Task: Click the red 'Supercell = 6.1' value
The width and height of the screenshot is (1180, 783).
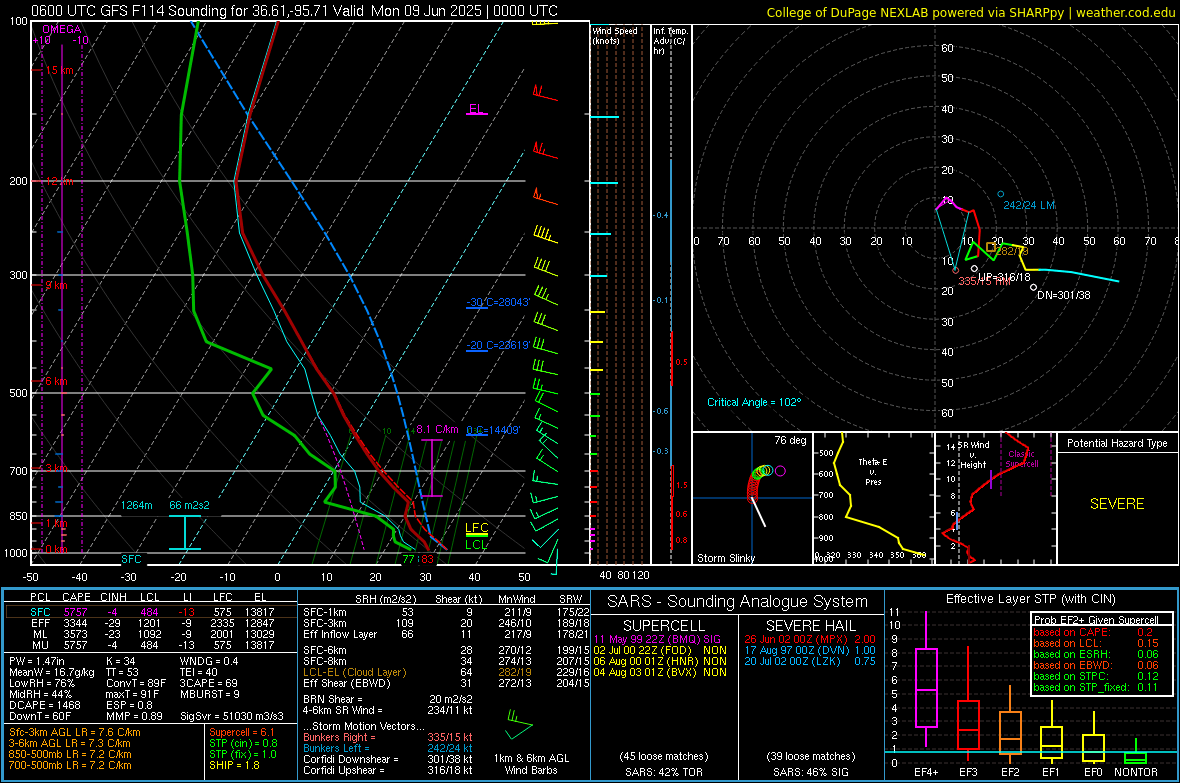Action: (x=242, y=732)
